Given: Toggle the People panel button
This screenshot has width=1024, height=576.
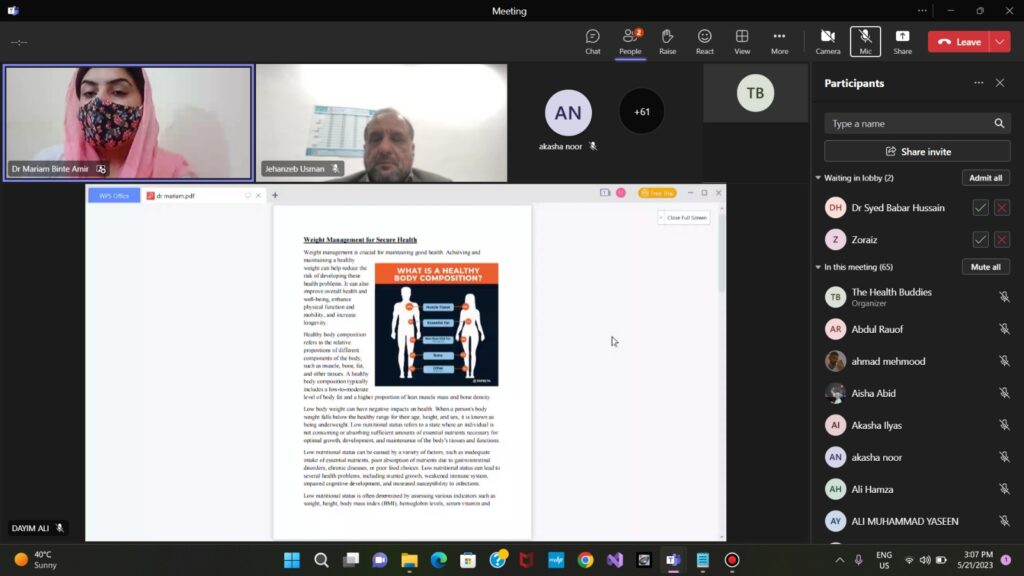Looking at the screenshot, I should pos(630,42).
